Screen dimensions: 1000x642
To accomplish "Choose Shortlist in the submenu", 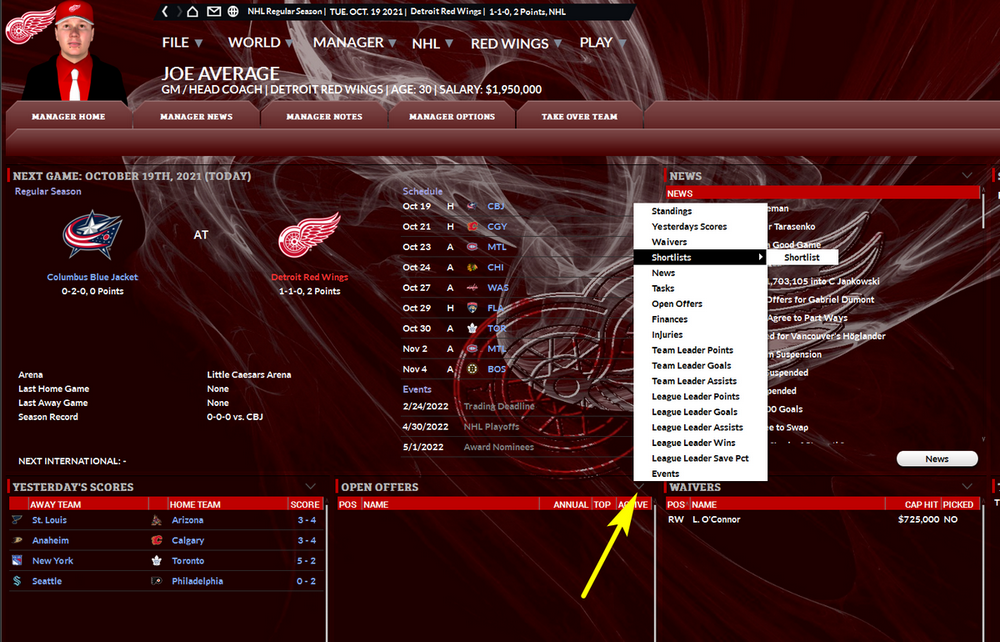I will (x=802, y=258).
